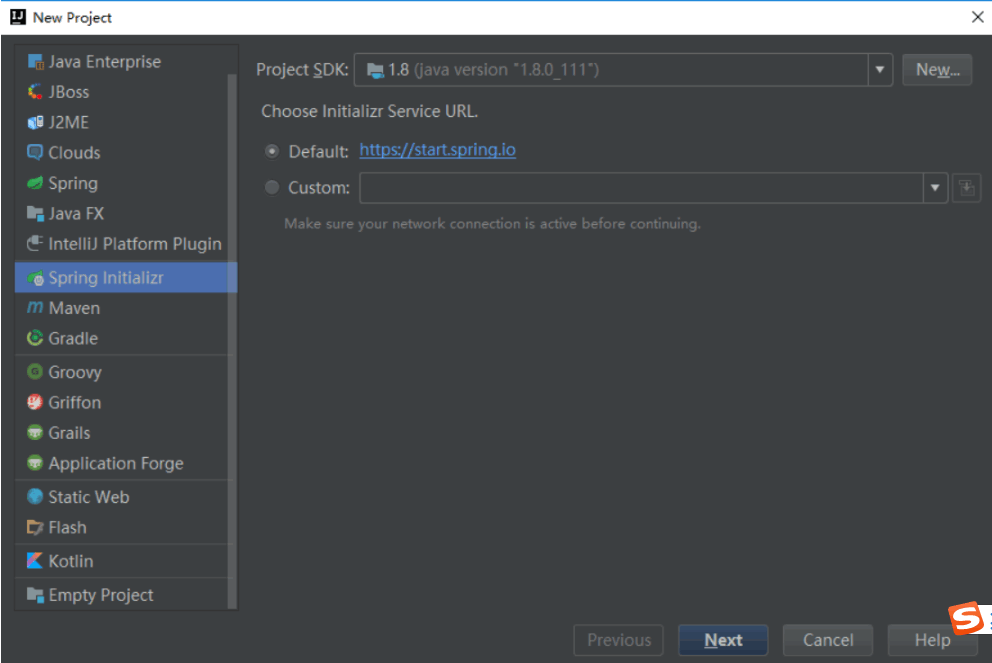Click the Maven m icon
The height and width of the screenshot is (663, 992).
coord(35,307)
